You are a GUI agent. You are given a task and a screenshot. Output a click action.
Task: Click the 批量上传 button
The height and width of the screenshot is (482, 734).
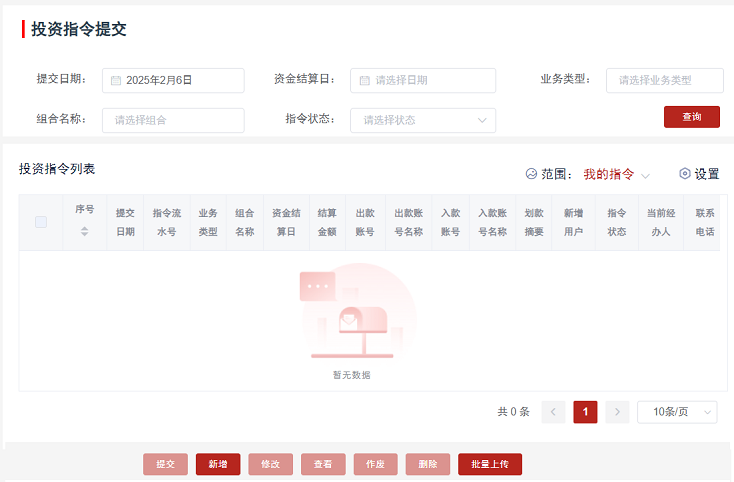(490, 464)
